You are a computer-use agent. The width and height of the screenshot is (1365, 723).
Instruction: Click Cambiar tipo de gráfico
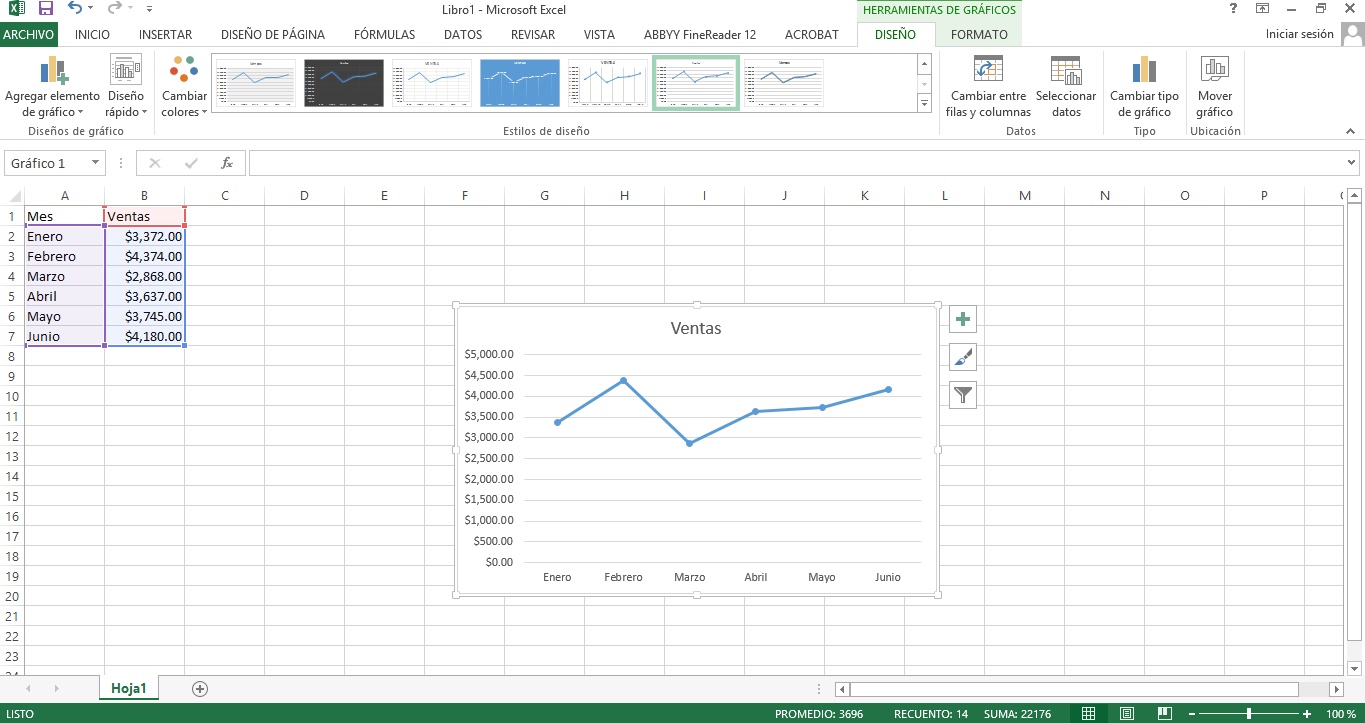1144,87
